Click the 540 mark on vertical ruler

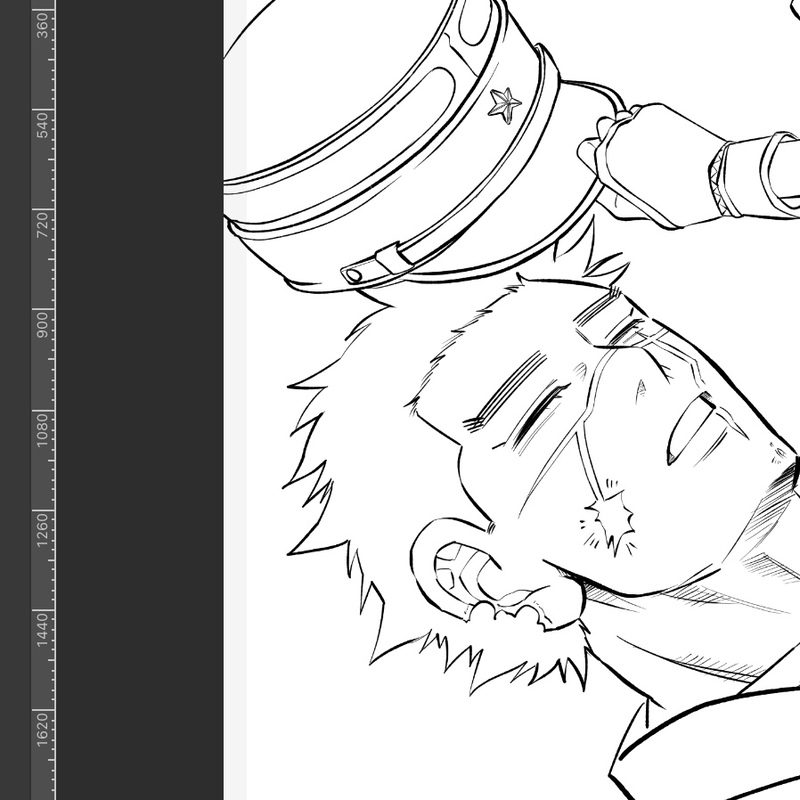click(x=43, y=125)
